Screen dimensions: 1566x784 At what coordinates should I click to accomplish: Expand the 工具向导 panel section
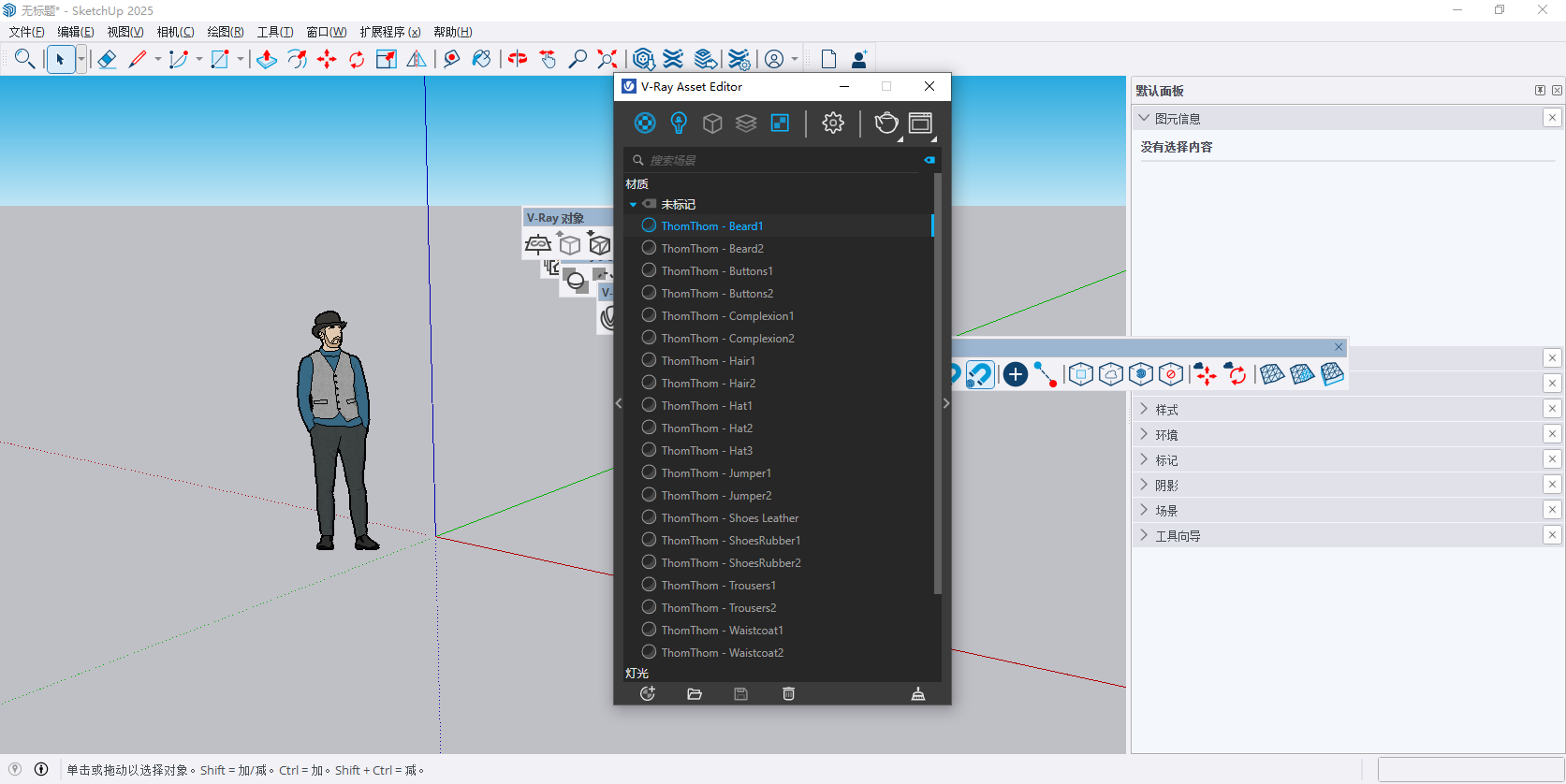tap(1144, 535)
